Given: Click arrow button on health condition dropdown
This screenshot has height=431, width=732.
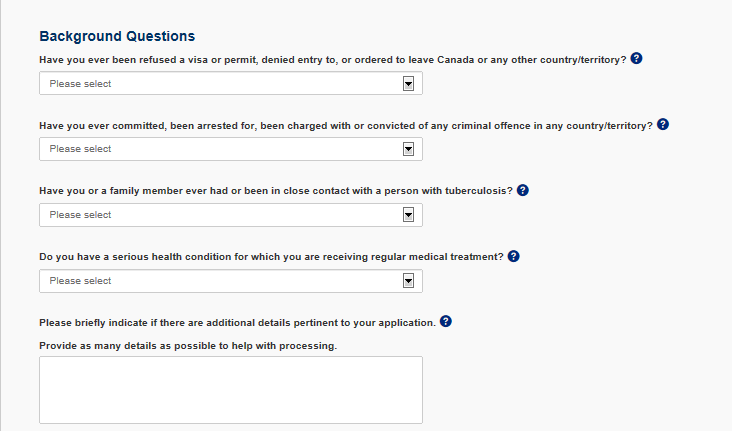Looking at the screenshot, I should pos(408,281).
